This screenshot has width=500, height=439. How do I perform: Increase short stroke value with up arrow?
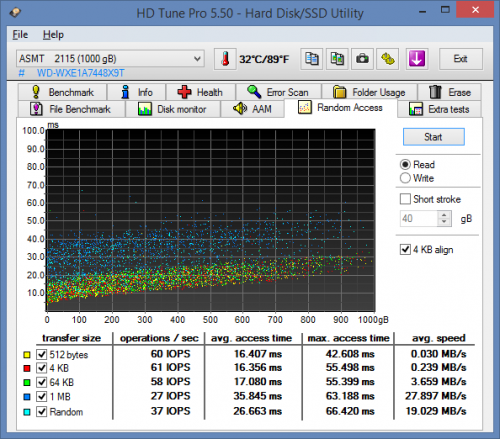pos(444,215)
